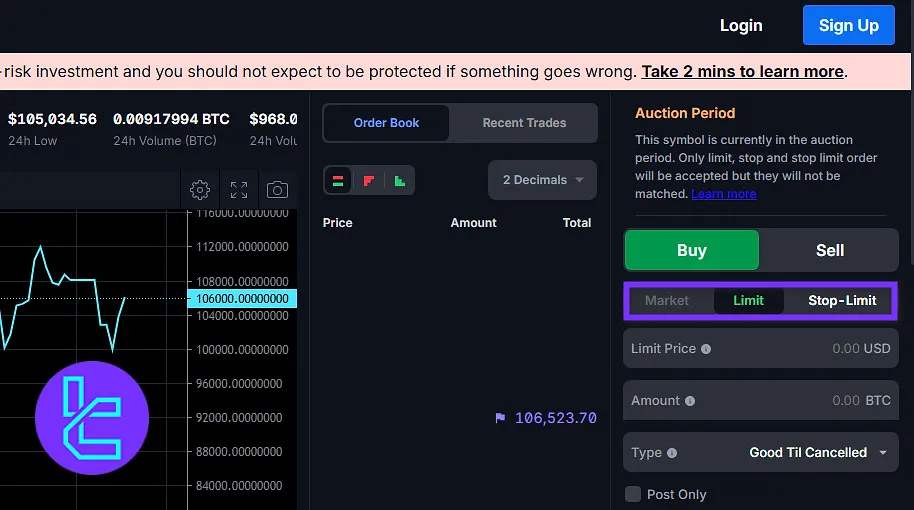Viewport: 914px width, 510px height.
Task: Click the purple logo on the chart
Action: click(92, 417)
